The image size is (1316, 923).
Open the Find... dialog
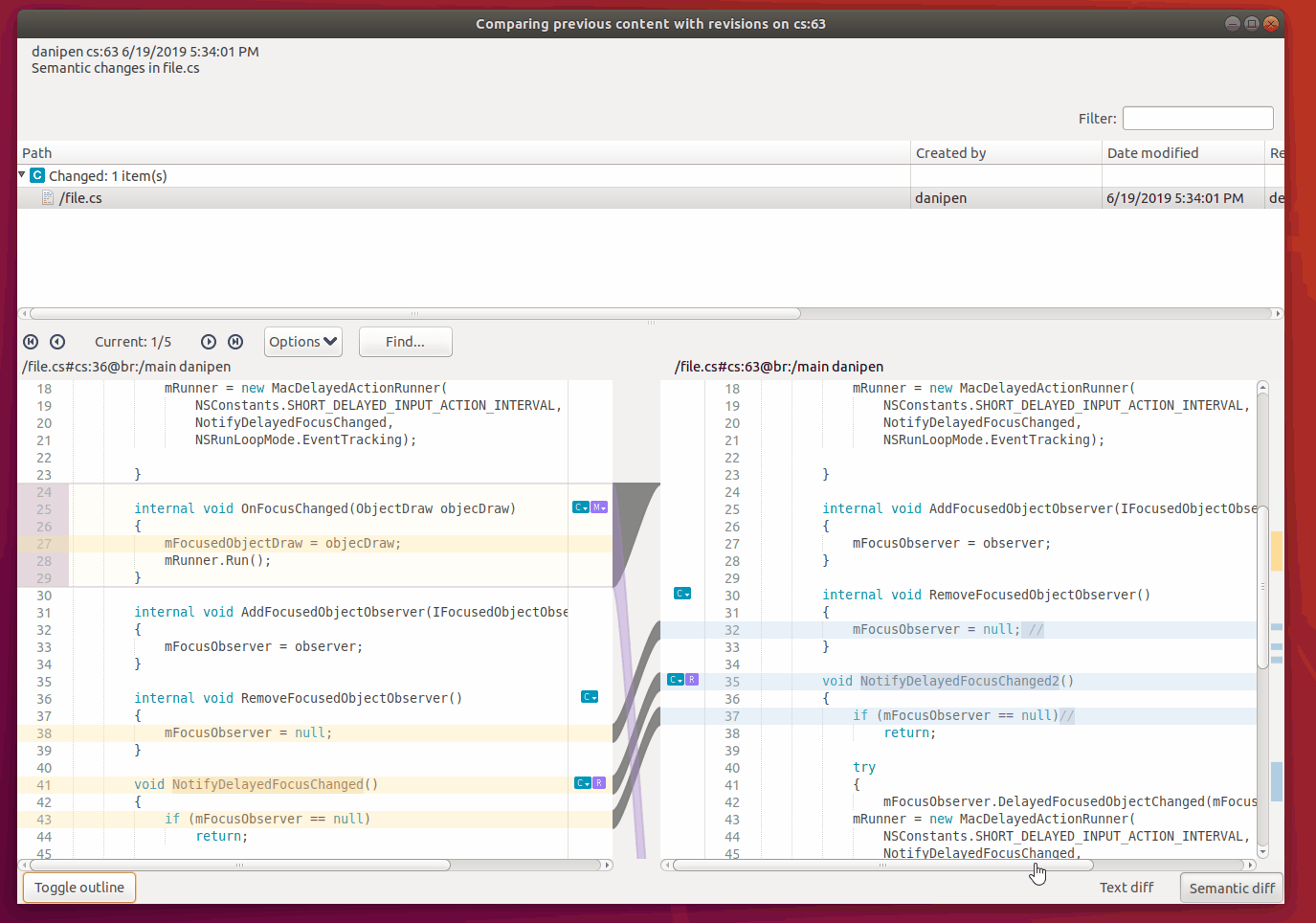(405, 342)
